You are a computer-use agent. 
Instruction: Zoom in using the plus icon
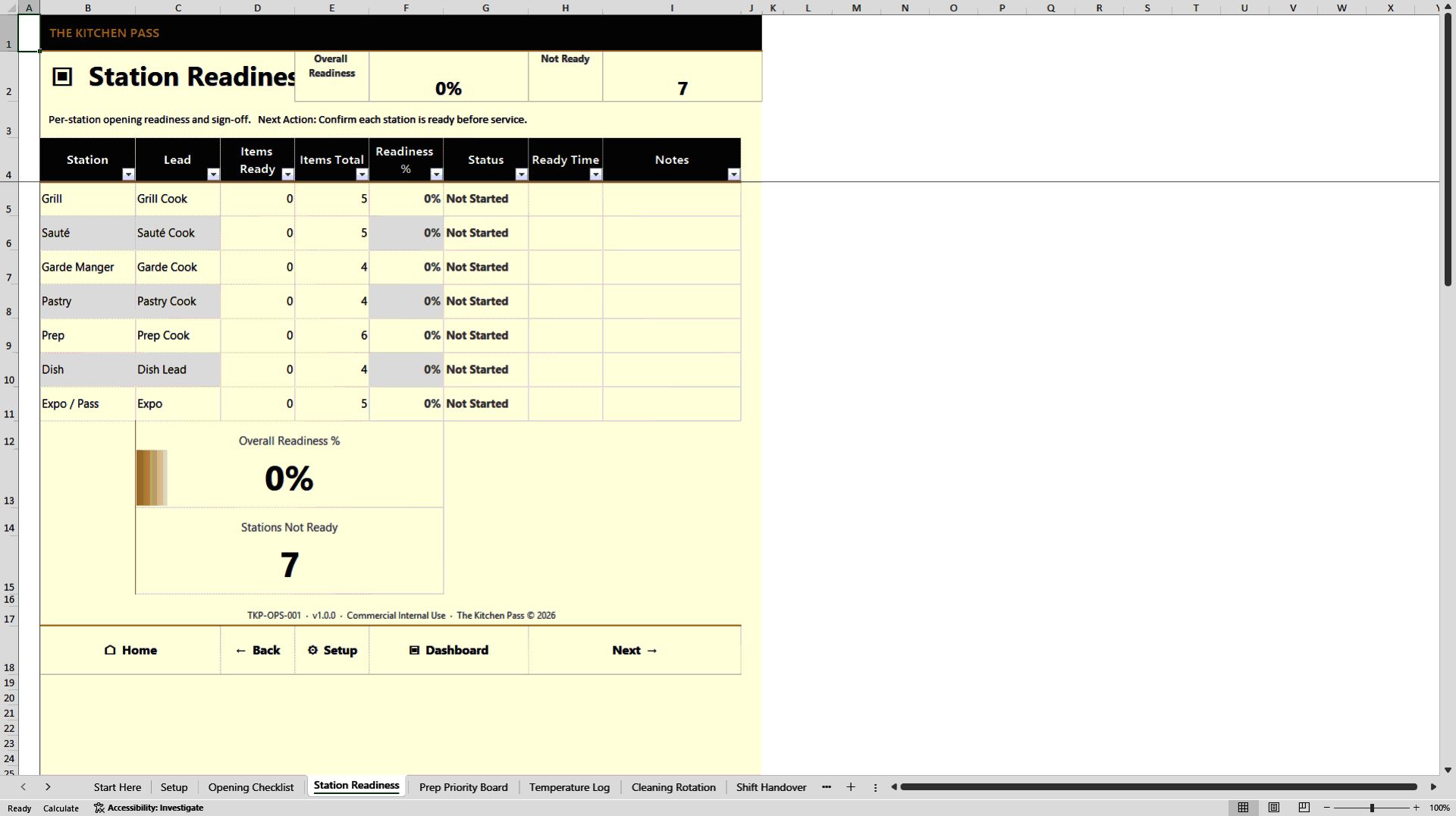(x=1416, y=808)
